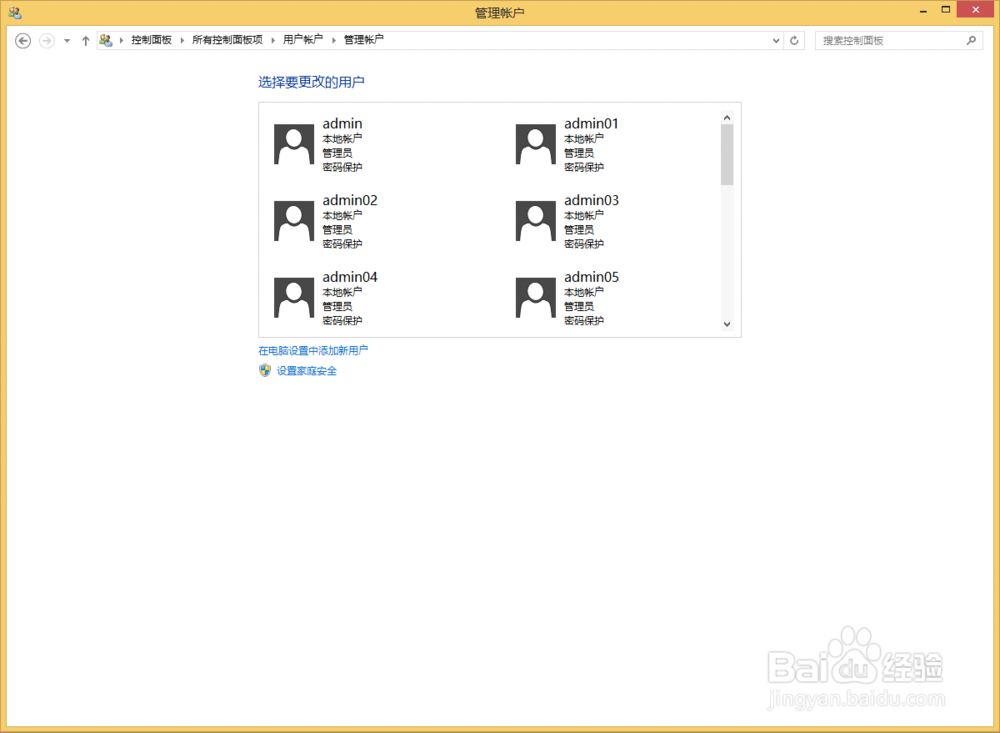
Task: Expand the address bar autocomplete chevron
Action: (775, 40)
